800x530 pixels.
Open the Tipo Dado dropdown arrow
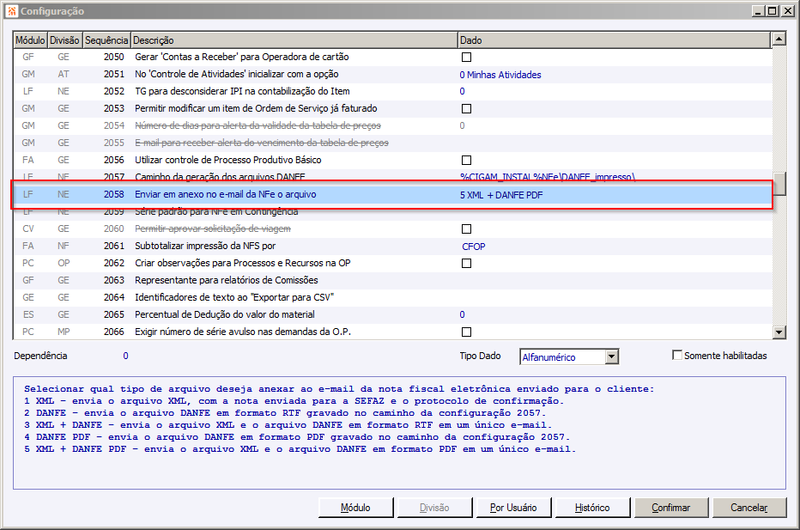pos(612,357)
